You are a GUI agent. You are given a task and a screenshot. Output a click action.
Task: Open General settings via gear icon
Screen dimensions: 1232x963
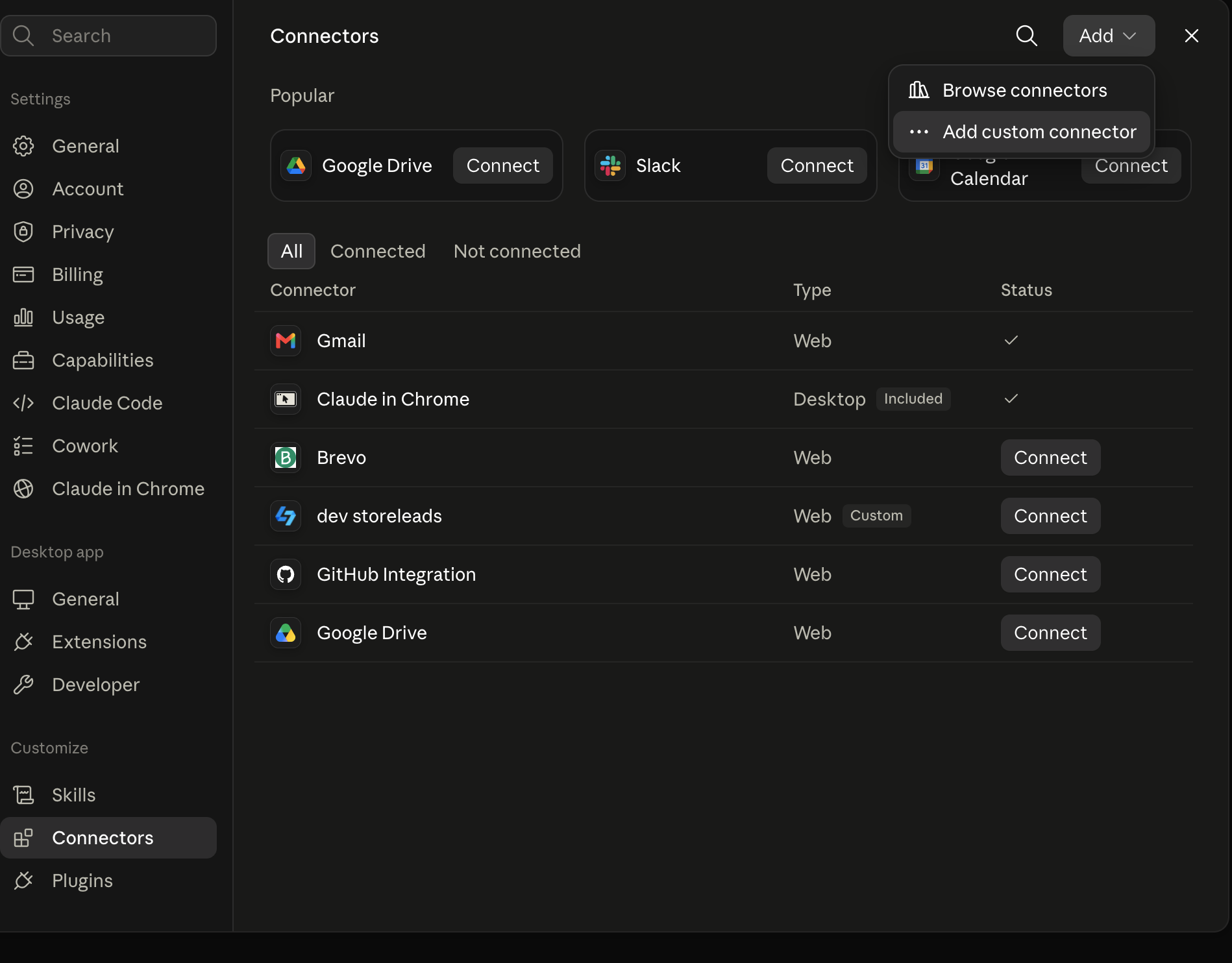click(23, 146)
